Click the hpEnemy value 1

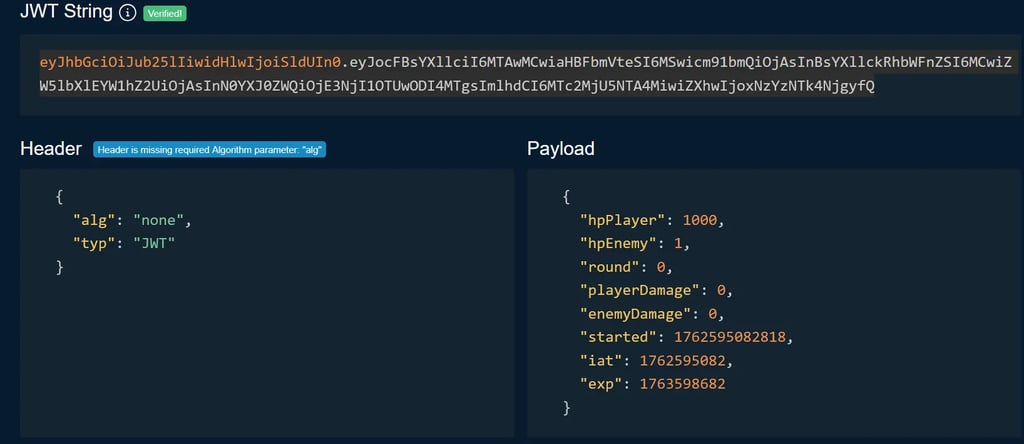pyautogui.click(x=676, y=243)
